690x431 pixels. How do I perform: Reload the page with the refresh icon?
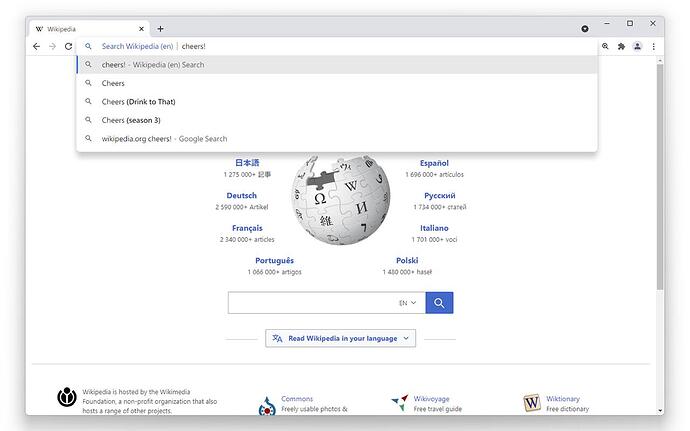pyautogui.click(x=68, y=46)
